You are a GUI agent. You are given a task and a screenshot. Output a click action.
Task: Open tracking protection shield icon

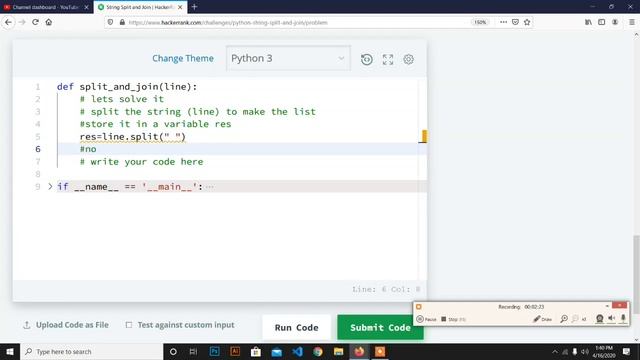tap(110, 22)
